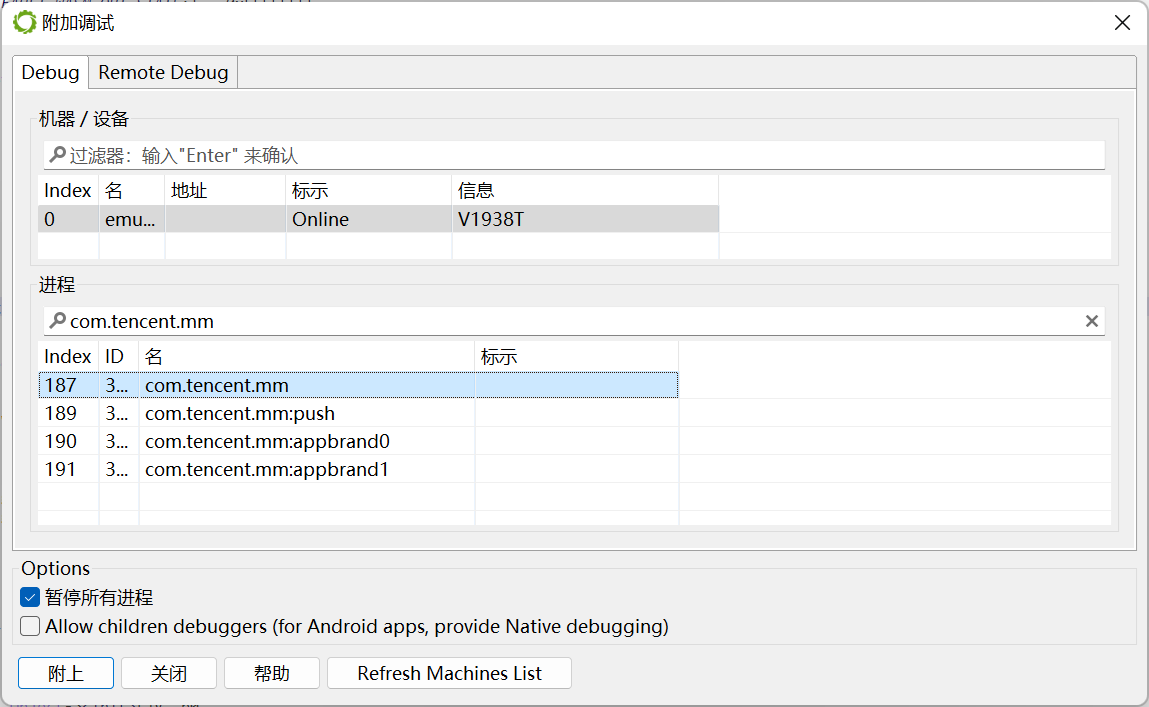Click the 标示 header in process table

click(x=577, y=356)
